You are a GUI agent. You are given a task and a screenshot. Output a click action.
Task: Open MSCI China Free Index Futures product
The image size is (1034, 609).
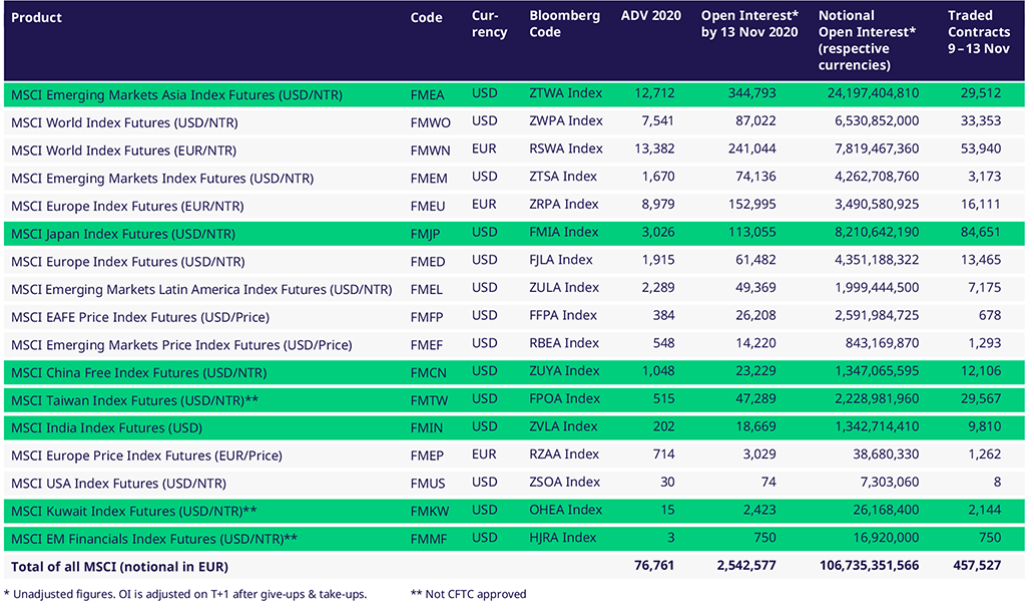tap(130, 373)
